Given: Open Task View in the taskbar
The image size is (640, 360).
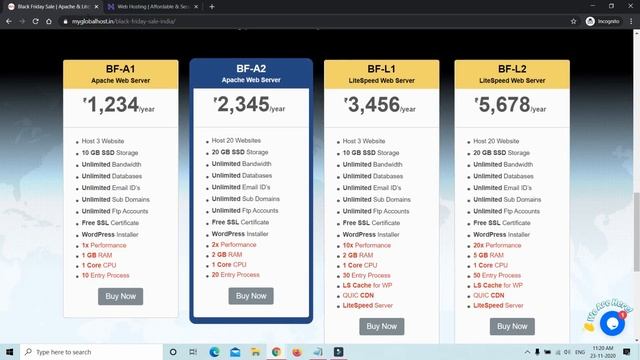Looking at the screenshot, I should coord(193,352).
